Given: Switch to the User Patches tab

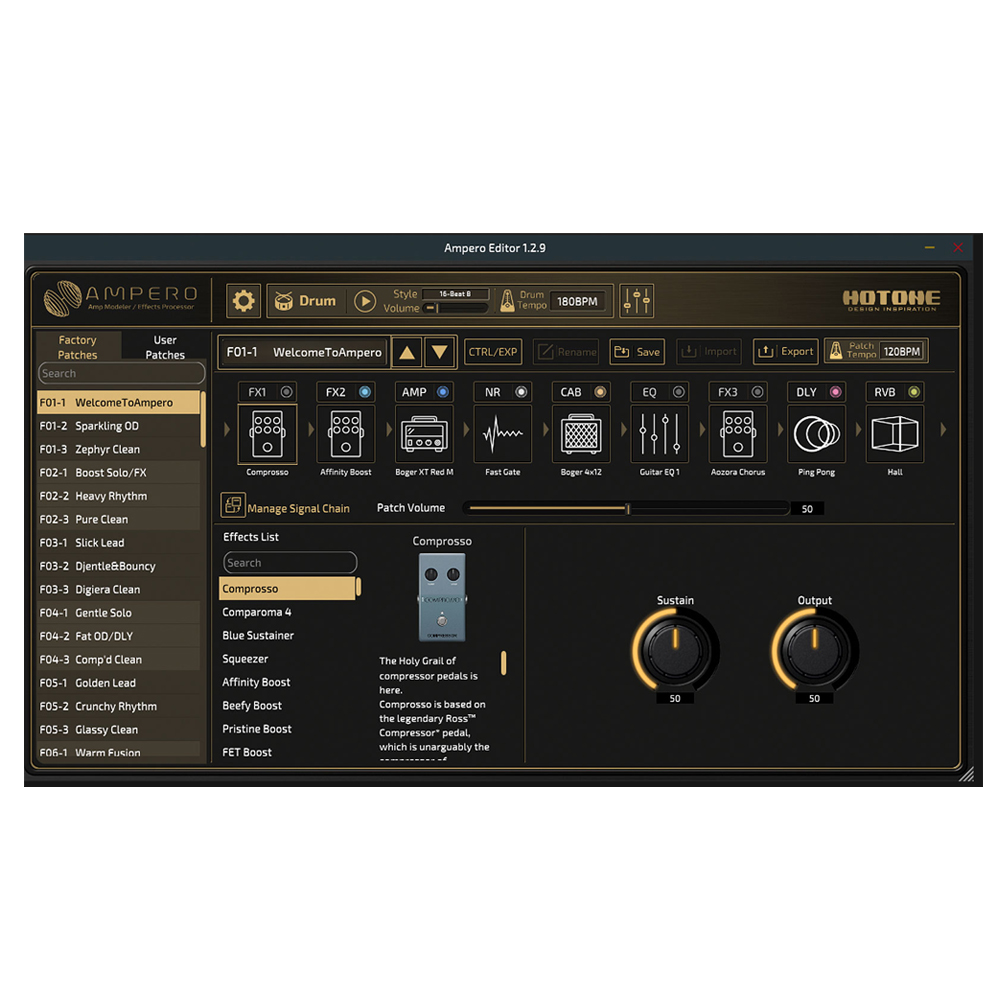Looking at the screenshot, I should tap(165, 347).
